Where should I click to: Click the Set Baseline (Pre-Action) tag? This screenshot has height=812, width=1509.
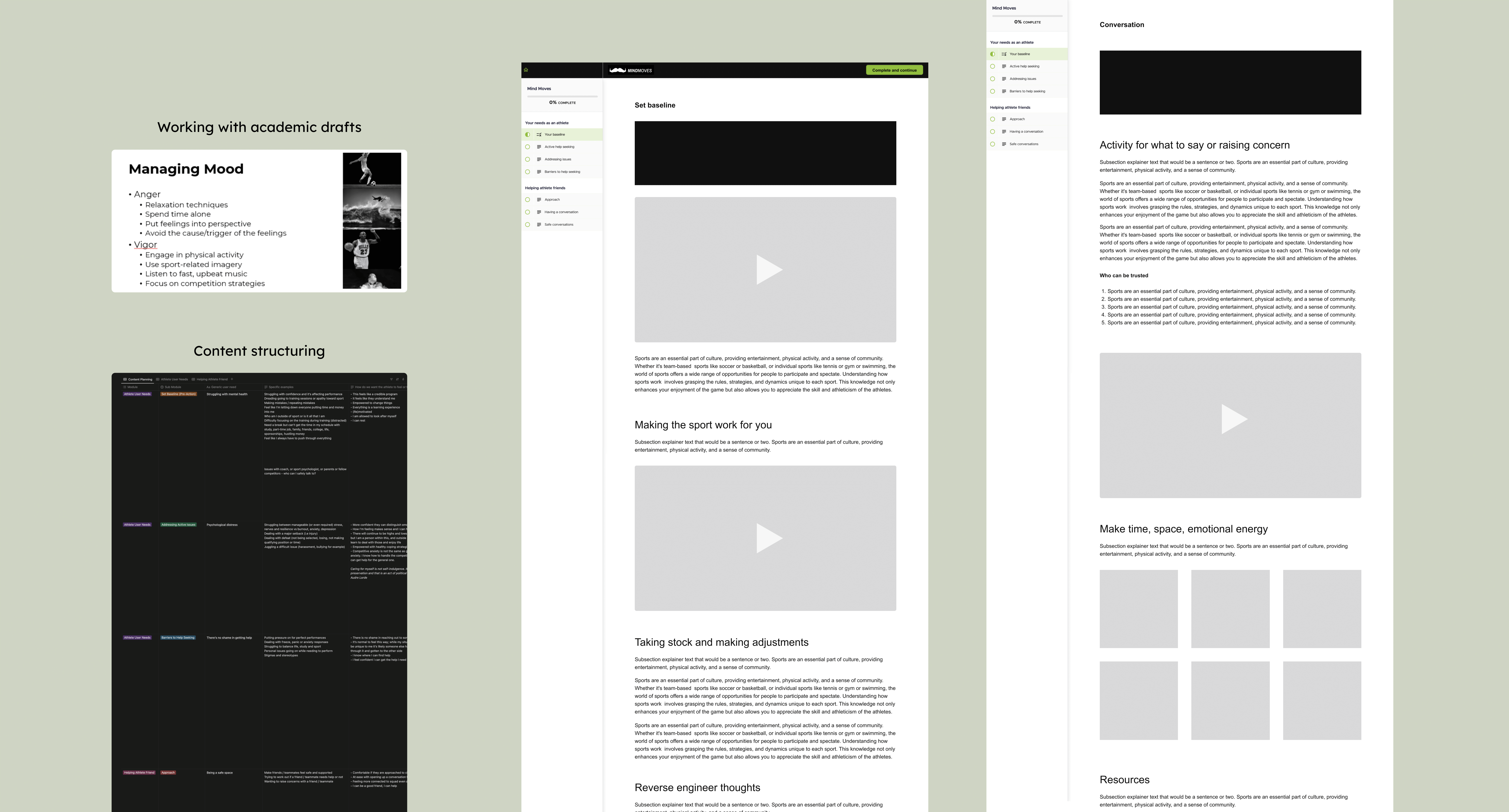[x=179, y=394]
